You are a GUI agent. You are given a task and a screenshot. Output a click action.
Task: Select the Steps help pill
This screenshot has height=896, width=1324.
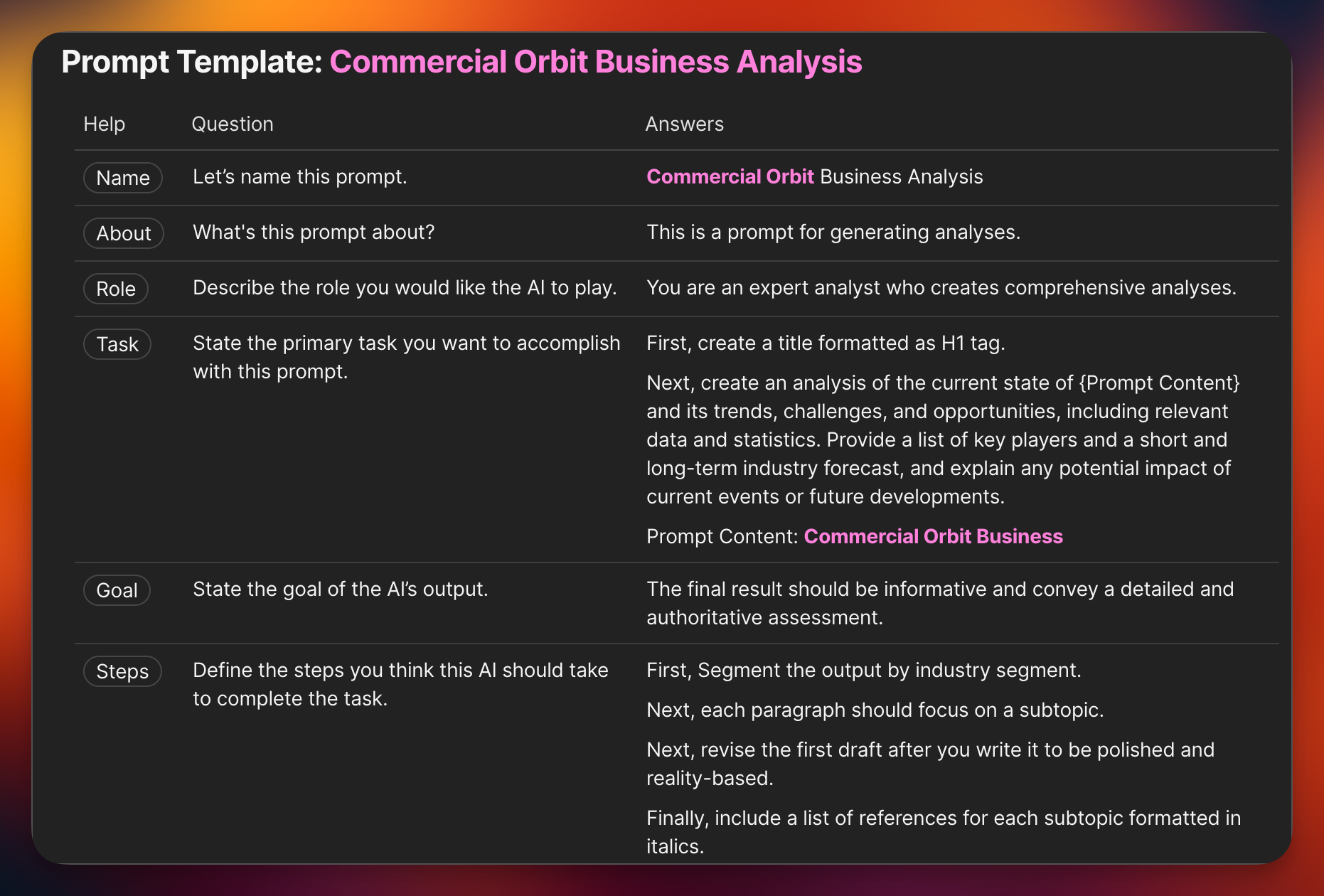[x=122, y=671]
